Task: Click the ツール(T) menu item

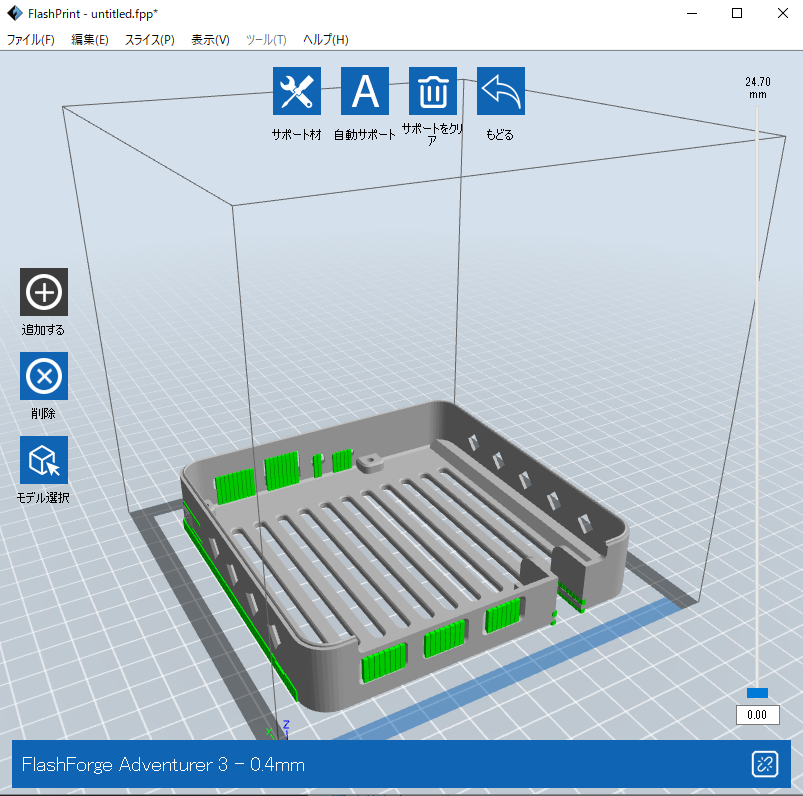Action: tap(266, 40)
